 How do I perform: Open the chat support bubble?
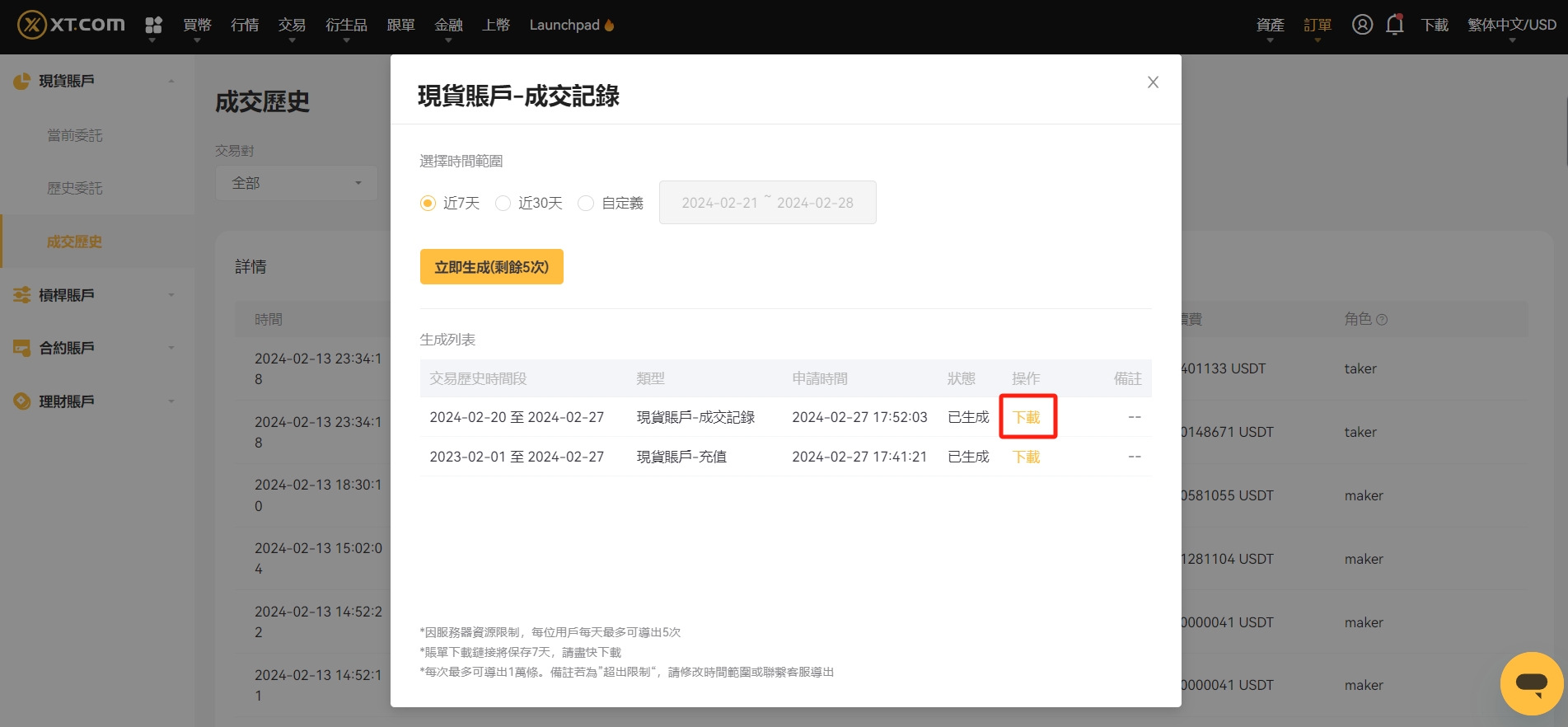(1532, 683)
